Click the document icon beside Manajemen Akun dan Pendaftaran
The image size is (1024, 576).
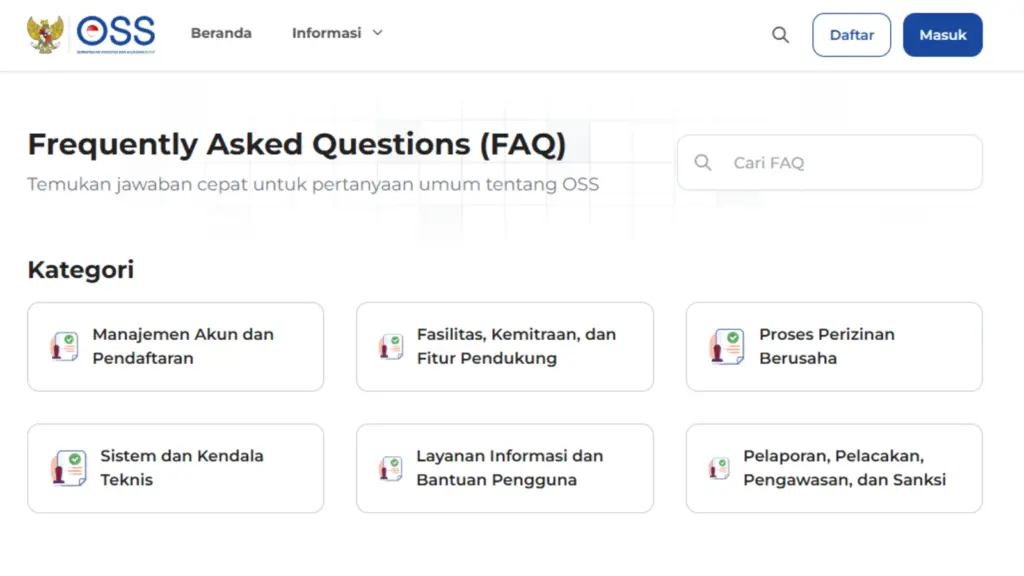tap(65, 346)
